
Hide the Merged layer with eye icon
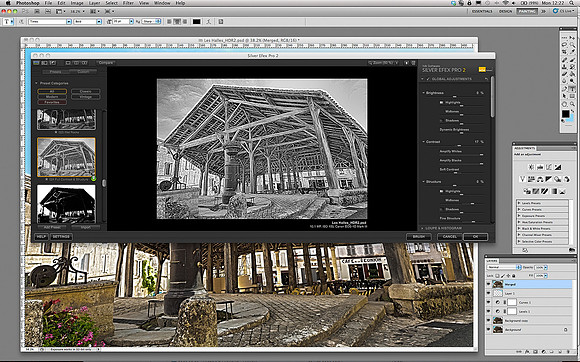point(489,284)
